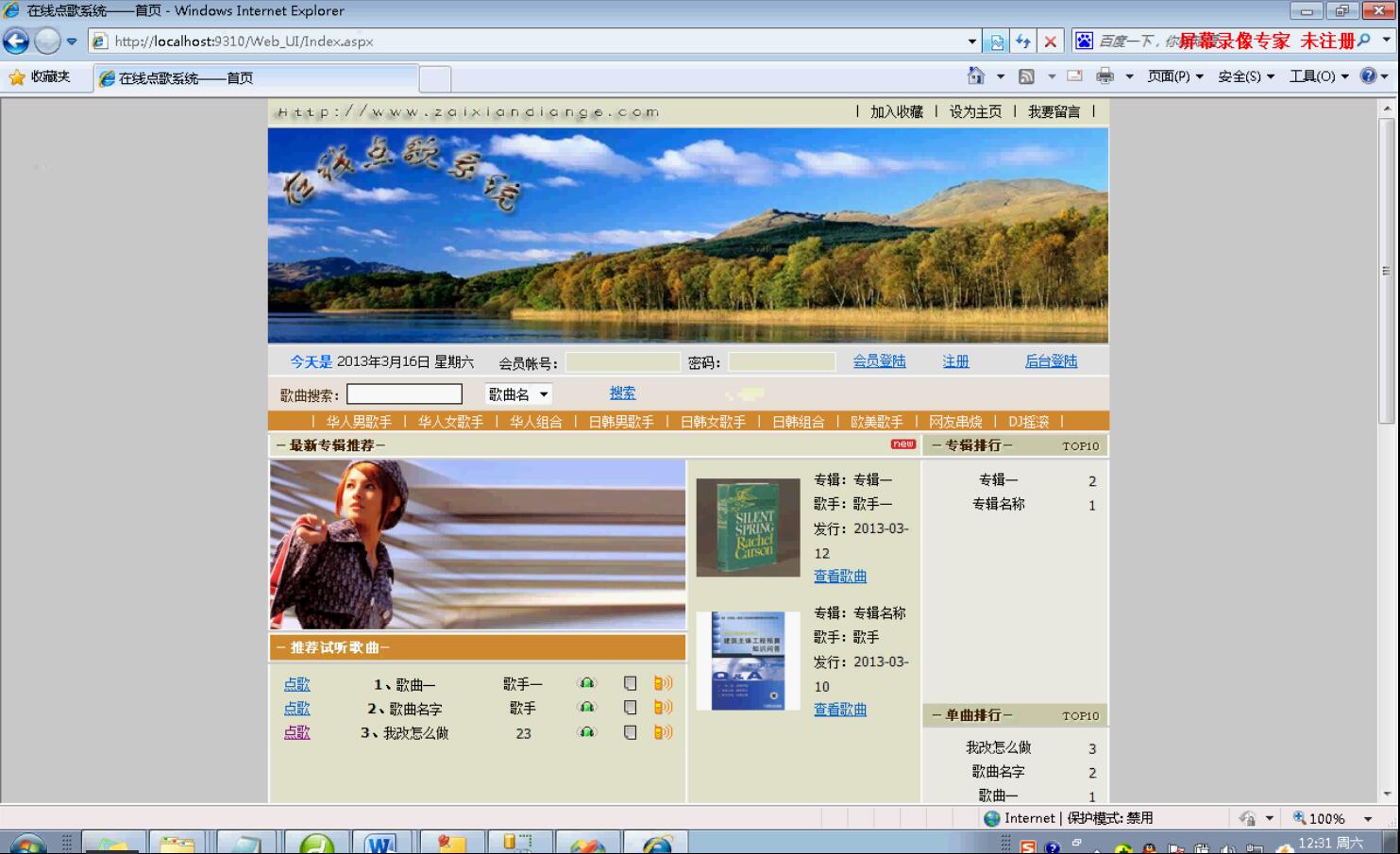The image size is (1400, 854).
Task: Click into the 会员帐号 input field
Action: [623, 362]
